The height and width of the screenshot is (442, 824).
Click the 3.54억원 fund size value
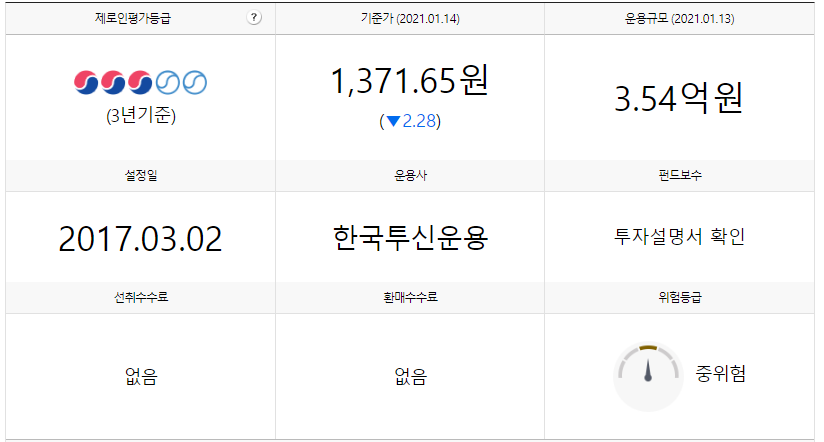[x=679, y=98]
